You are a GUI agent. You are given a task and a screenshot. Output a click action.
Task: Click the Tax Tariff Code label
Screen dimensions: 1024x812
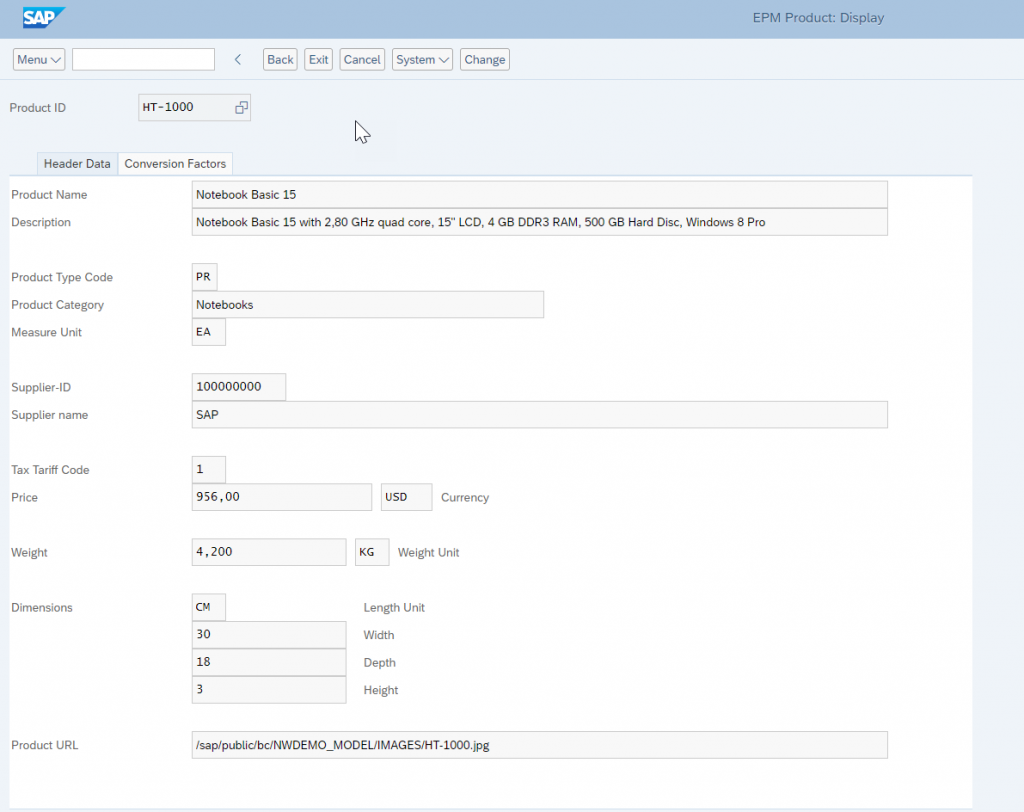50,470
